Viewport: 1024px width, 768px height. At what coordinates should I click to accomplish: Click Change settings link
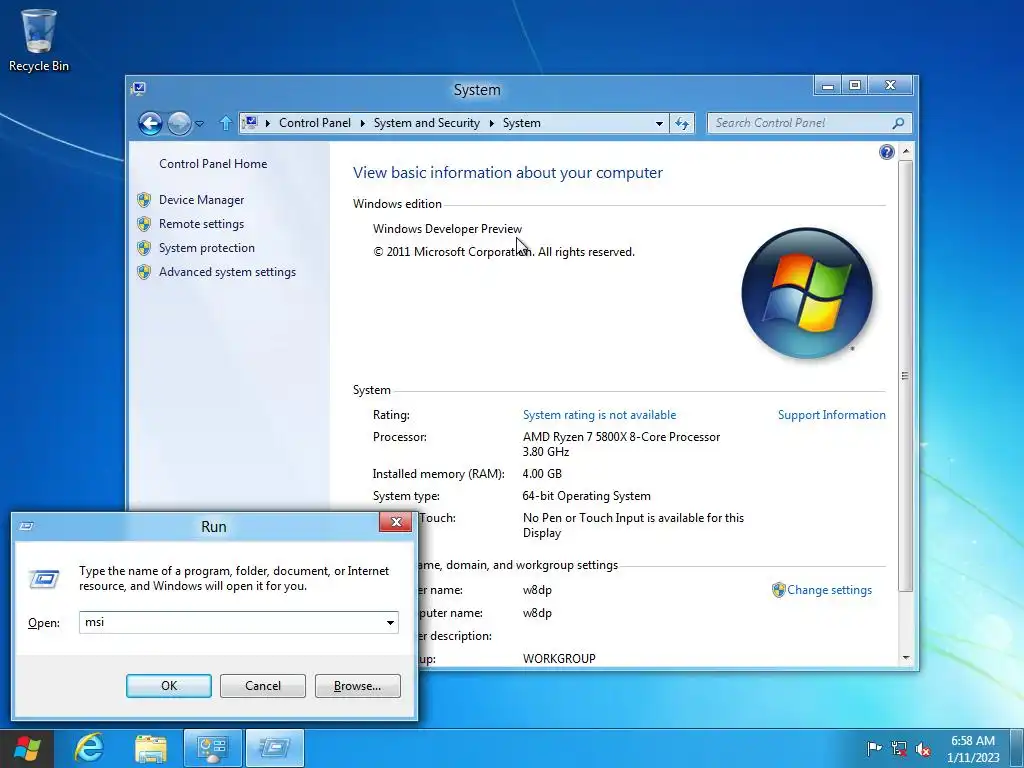[829, 590]
